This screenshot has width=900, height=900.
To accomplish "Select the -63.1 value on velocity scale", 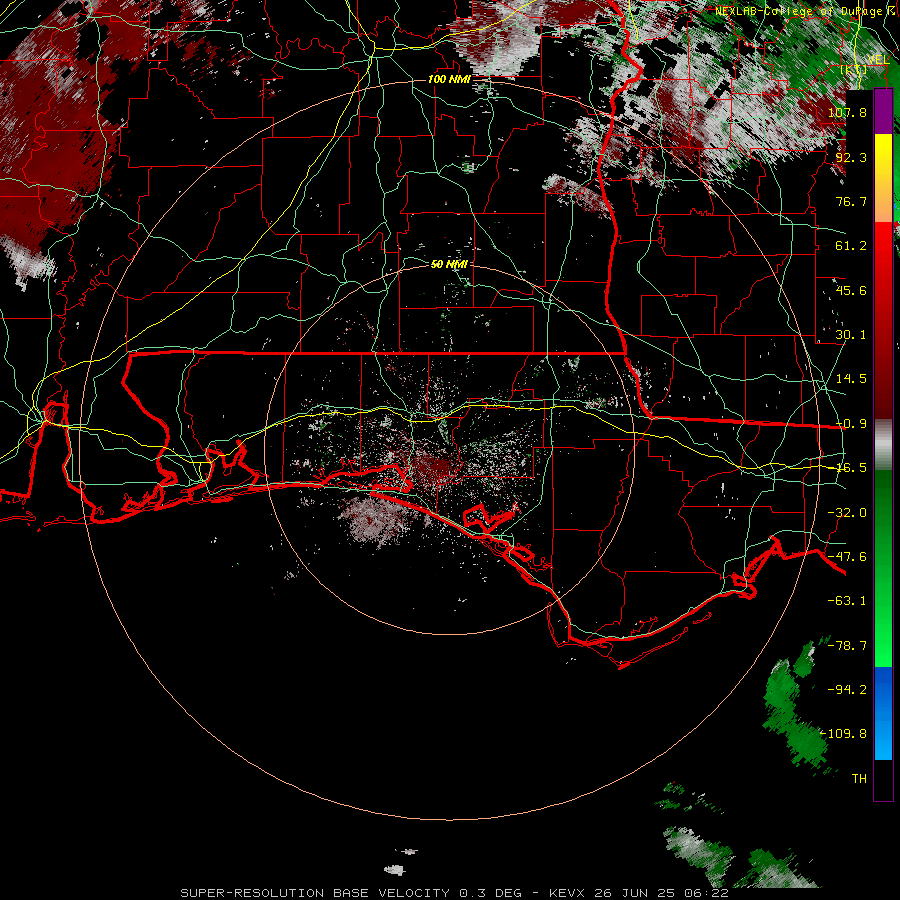I will [x=847, y=601].
